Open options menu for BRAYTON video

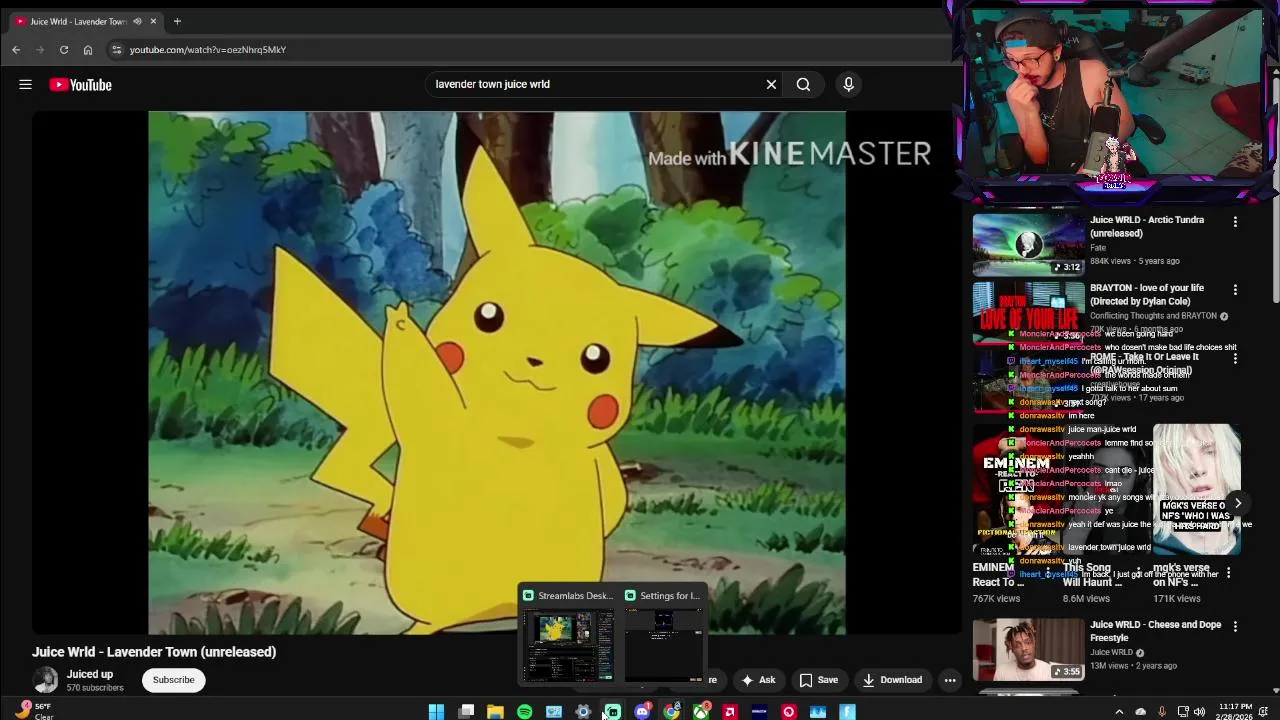(1235, 290)
